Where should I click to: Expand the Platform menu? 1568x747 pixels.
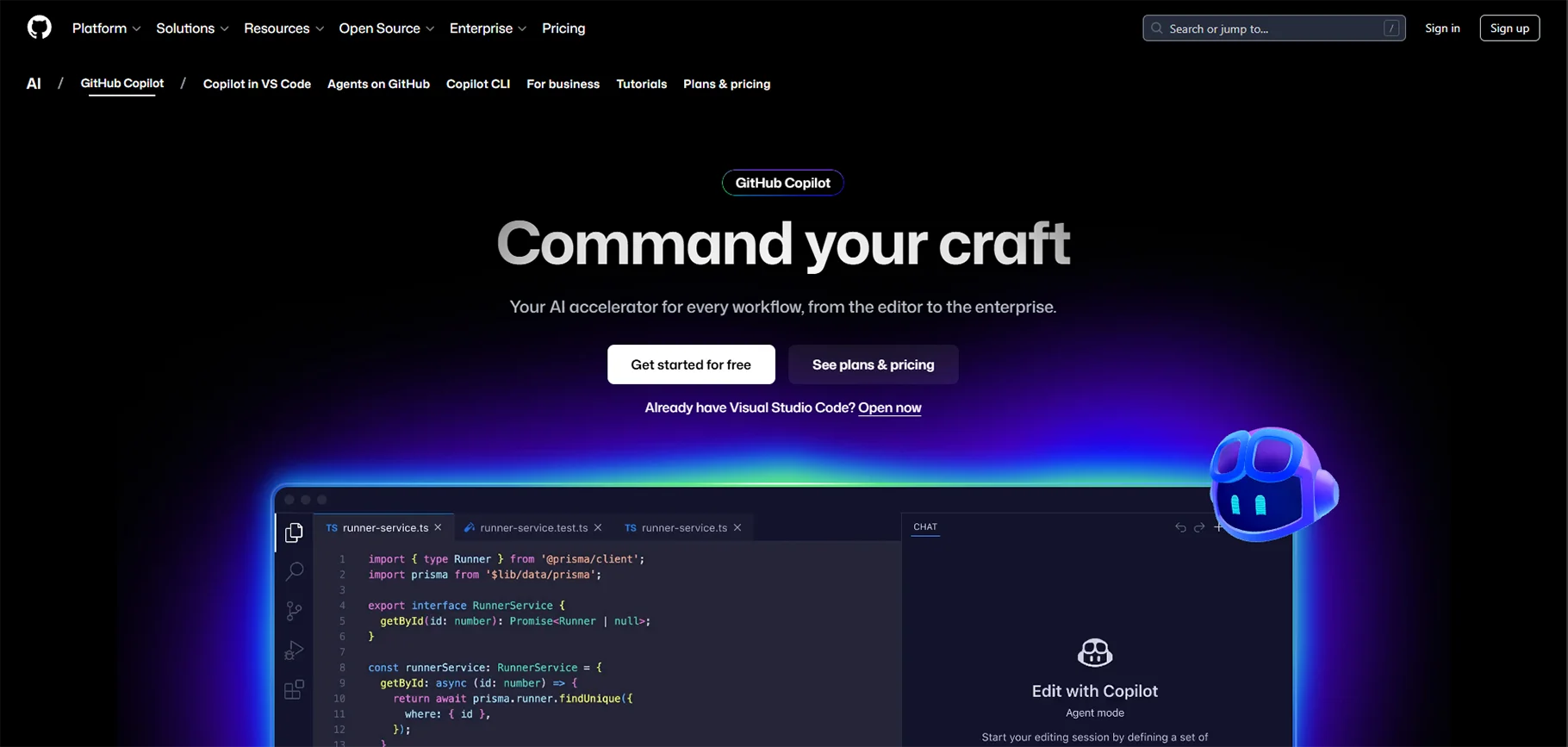(106, 28)
